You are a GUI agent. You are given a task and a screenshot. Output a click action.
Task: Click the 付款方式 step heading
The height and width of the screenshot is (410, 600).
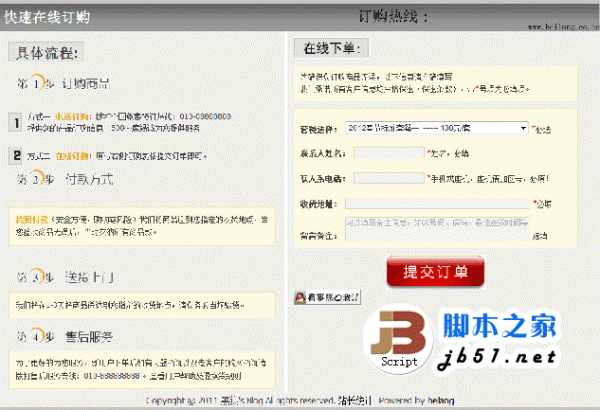click(89, 179)
